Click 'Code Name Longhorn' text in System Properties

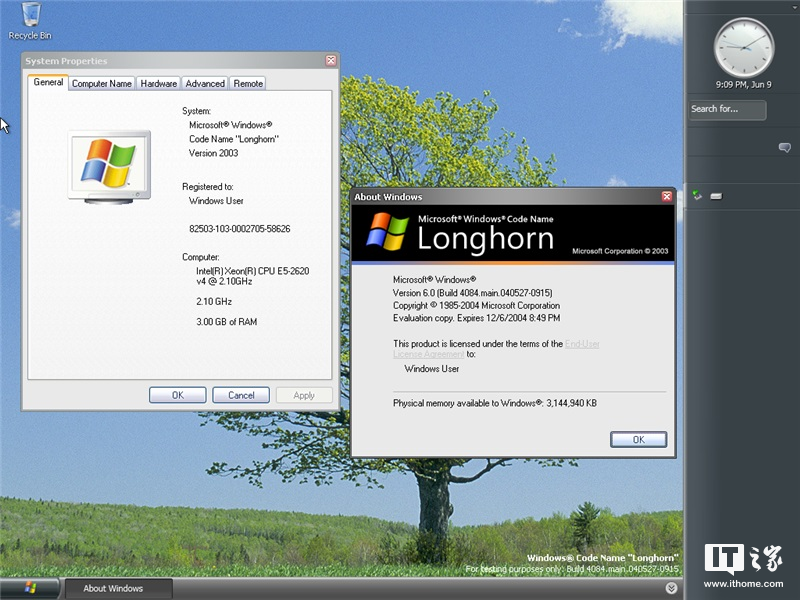pyautogui.click(x=234, y=139)
